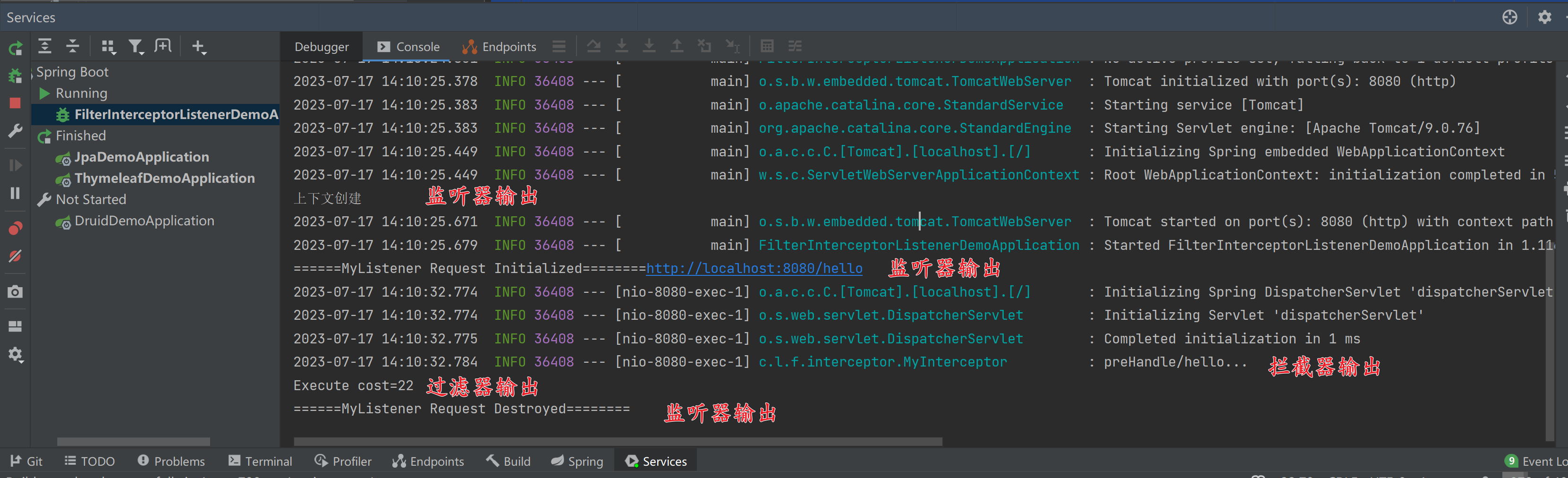Open the wrench edit configuration icon
The height and width of the screenshot is (478, 1568).
click(15, 130)
